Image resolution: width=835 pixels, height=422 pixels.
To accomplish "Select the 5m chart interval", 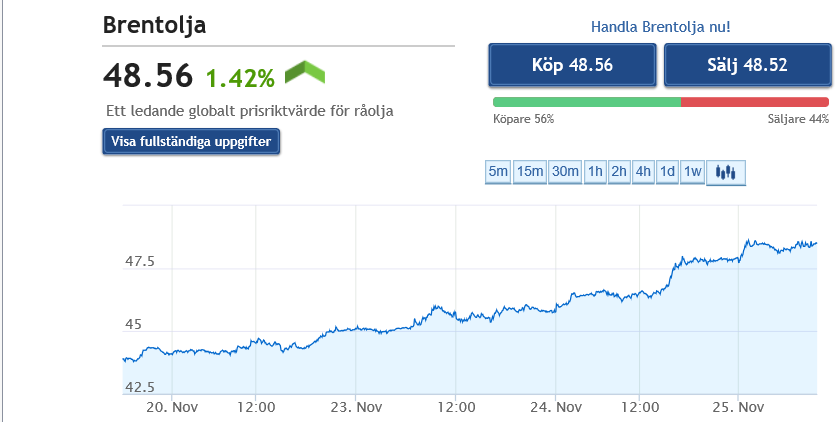I will 498,172.
